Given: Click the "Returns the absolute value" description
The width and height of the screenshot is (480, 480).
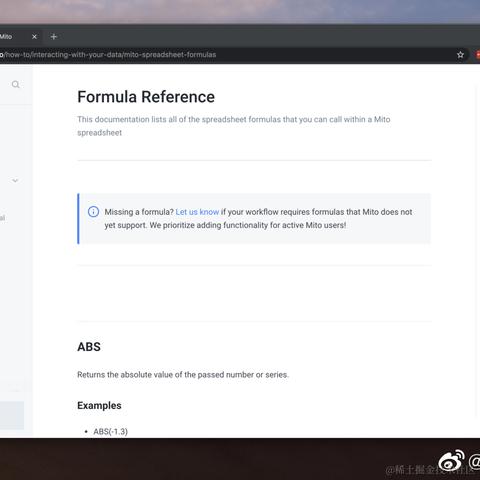Looking at the screenshot, I should coord(183,375).
